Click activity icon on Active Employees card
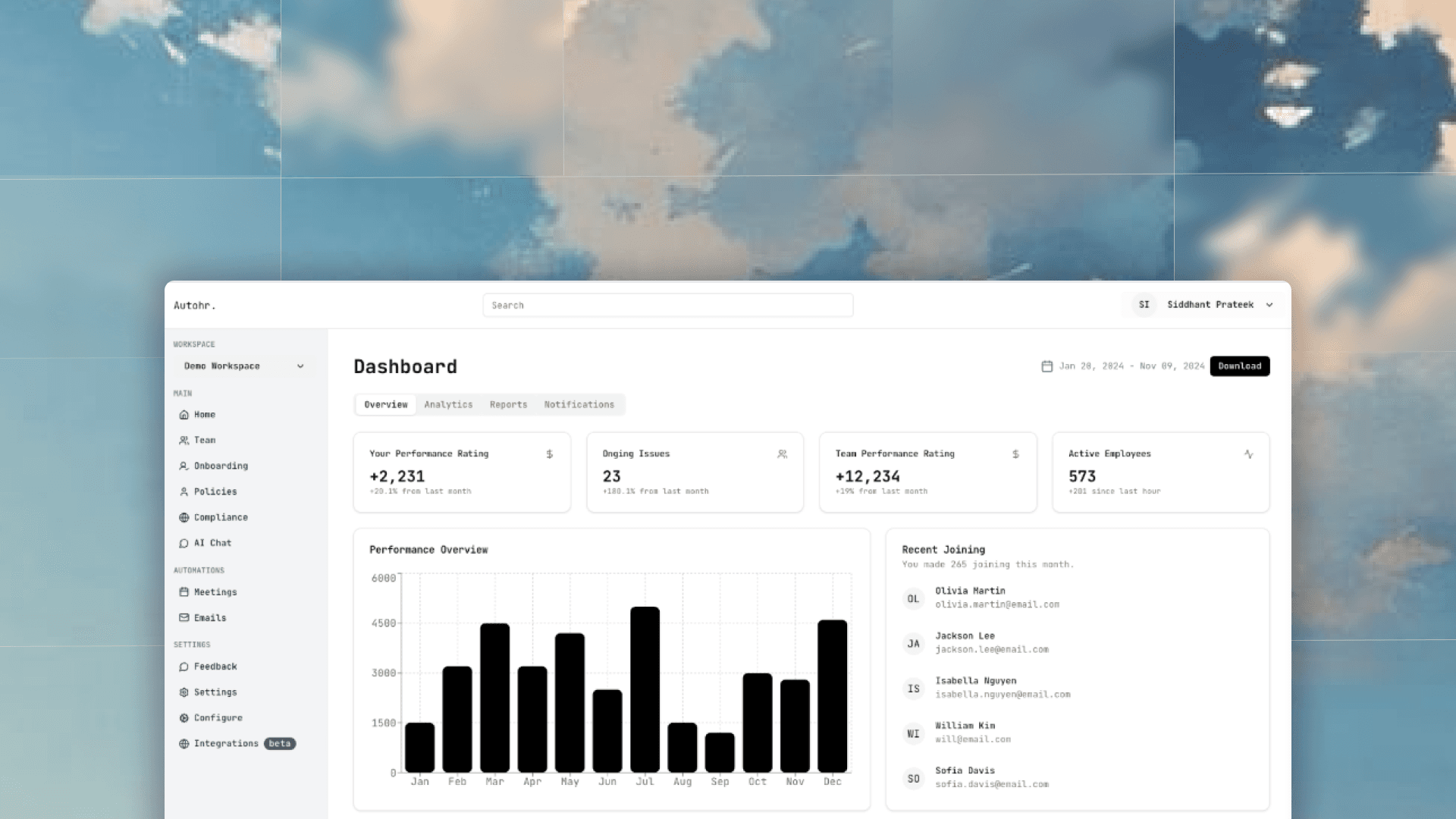This screenshot has width=1456, height=819. [x=1248, y=454]
